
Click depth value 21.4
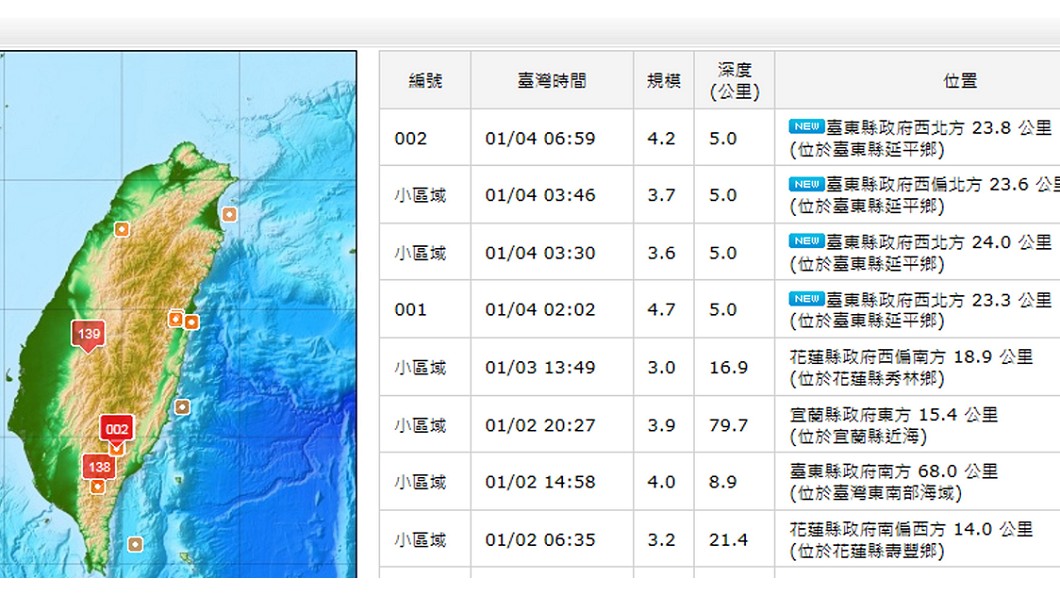[729, 541]
